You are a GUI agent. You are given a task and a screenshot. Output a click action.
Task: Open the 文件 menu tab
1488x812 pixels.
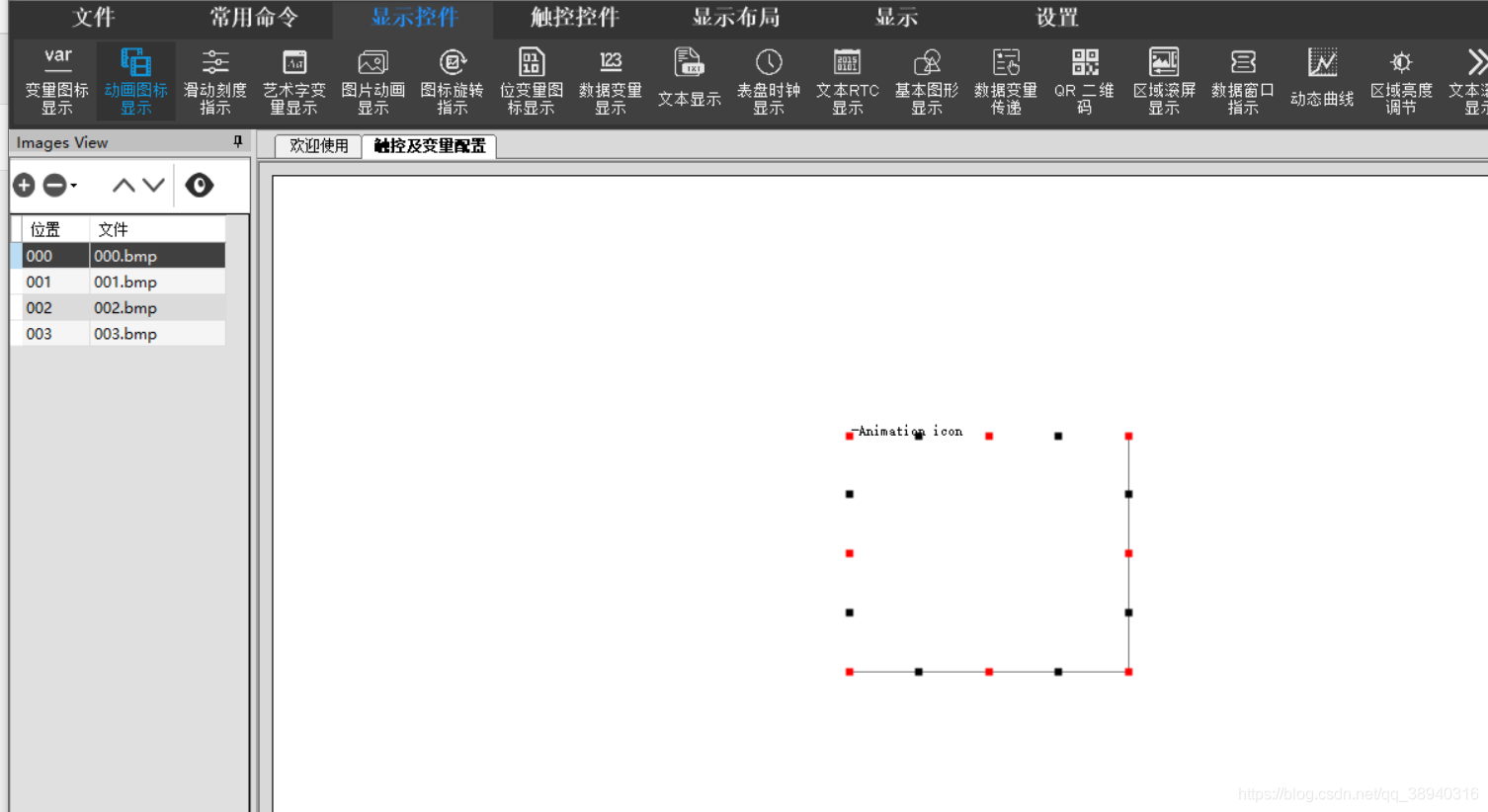94,17
